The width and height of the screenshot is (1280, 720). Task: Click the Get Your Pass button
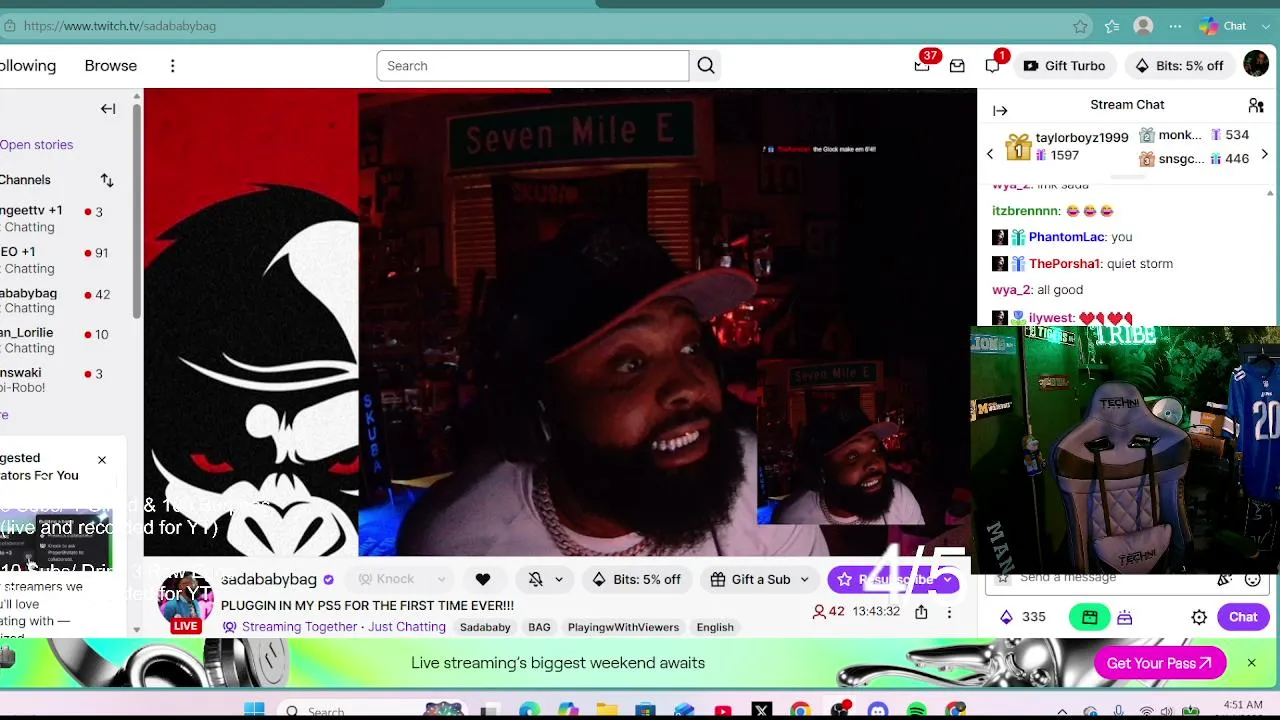[1160, 663]
